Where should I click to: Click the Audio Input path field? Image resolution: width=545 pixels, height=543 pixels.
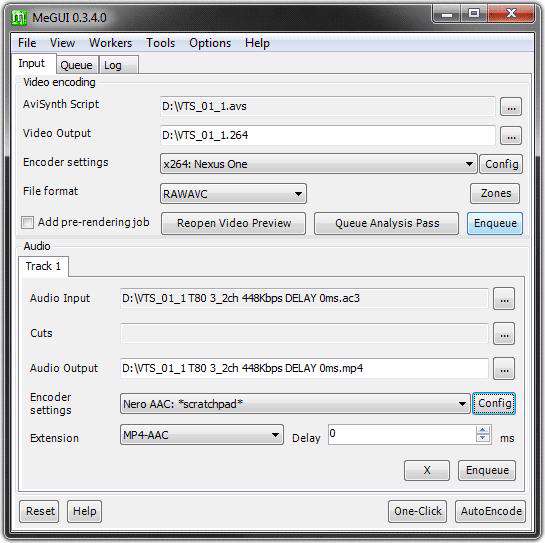click(304, 299)
